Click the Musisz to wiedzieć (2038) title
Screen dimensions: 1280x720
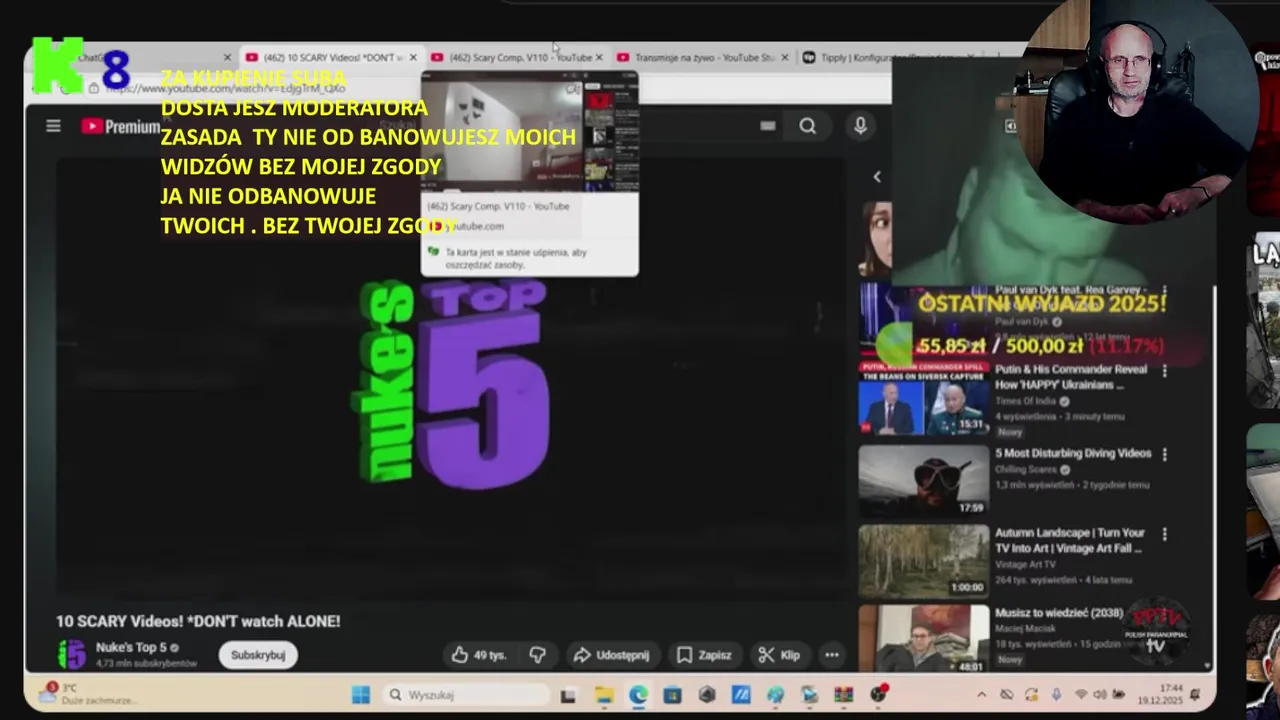[x=1059, y=613]
